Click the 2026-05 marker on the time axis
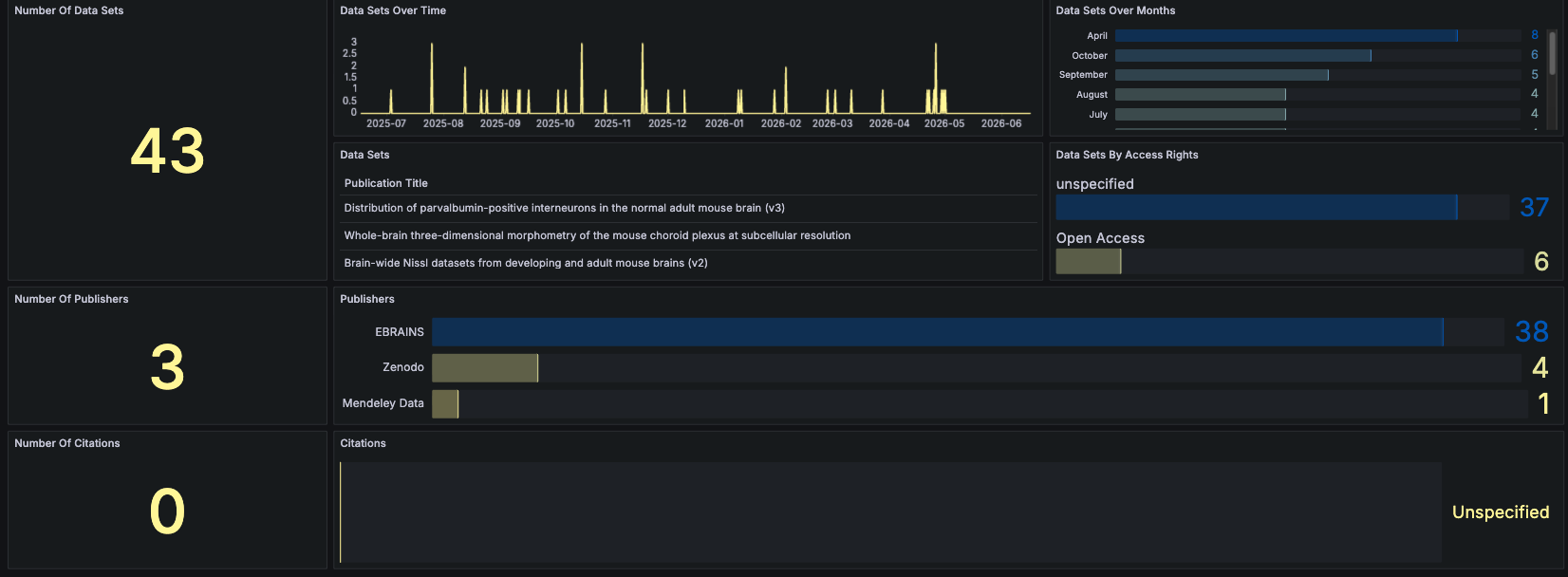The width and height of the screenshot is (1568, 577). [x=944, y=123]
